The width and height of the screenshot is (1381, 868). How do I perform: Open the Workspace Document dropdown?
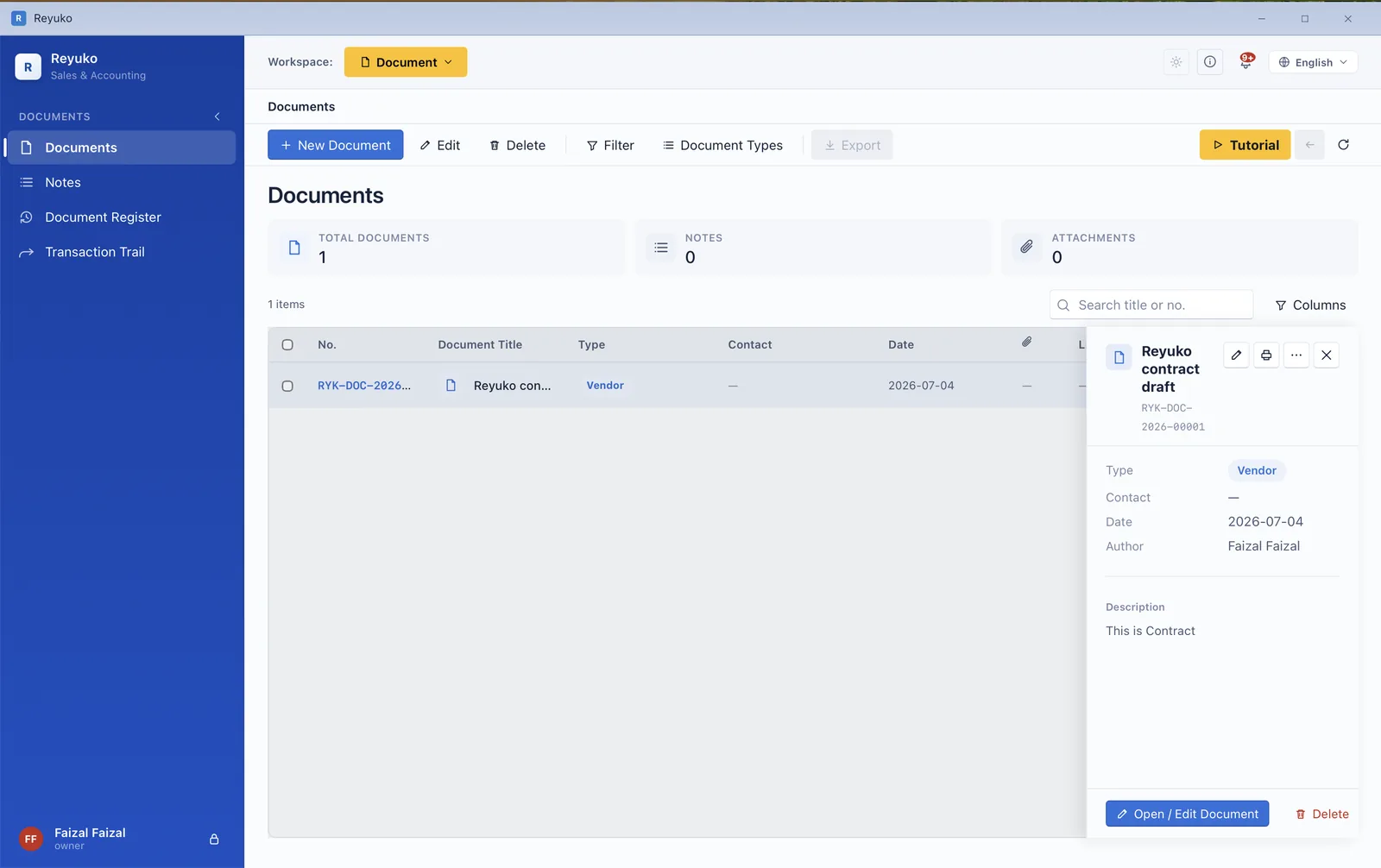(406, 62)
